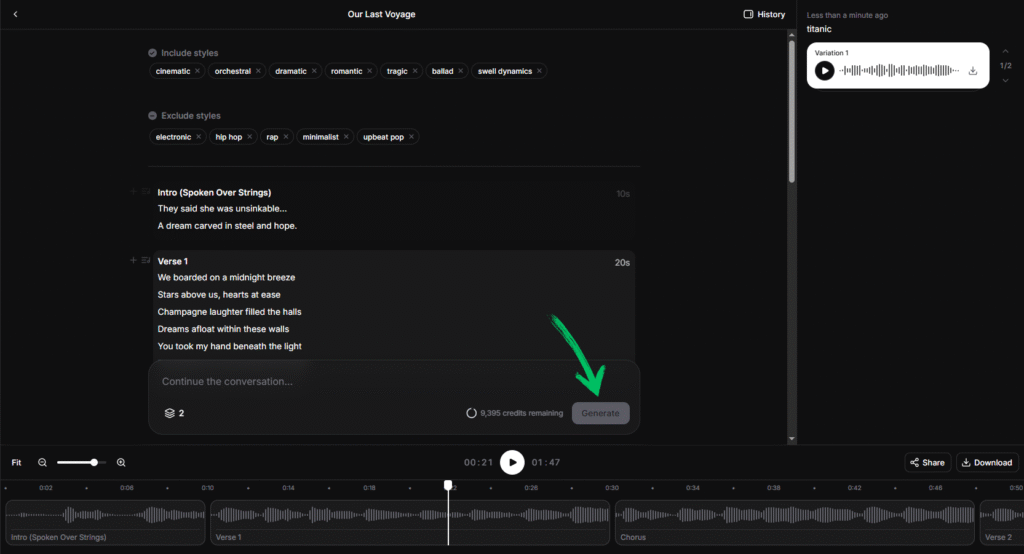The width and height of the screenshot is (1024, 554).
Task: Download Variation 1 track
Action: click(x=973, y=71)
